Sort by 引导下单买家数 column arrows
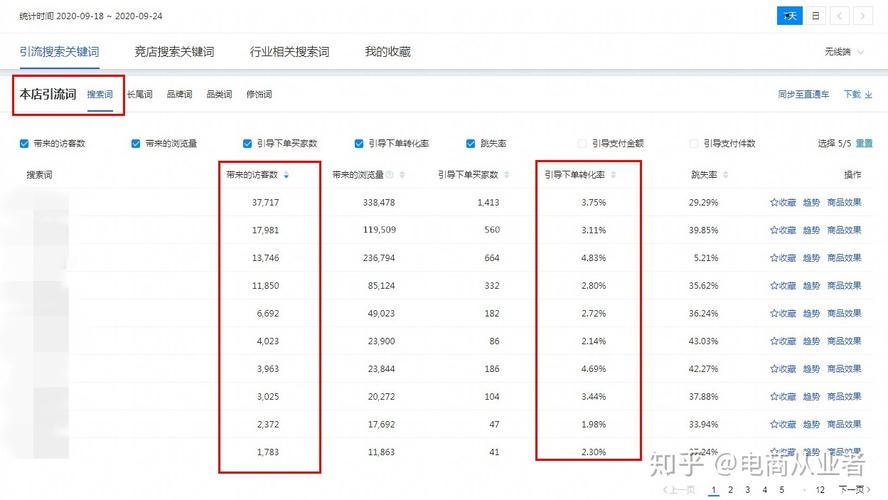Image resolution: width=888 pixels, height=500 pixels. pyautogui.click(x=506, y=175)
